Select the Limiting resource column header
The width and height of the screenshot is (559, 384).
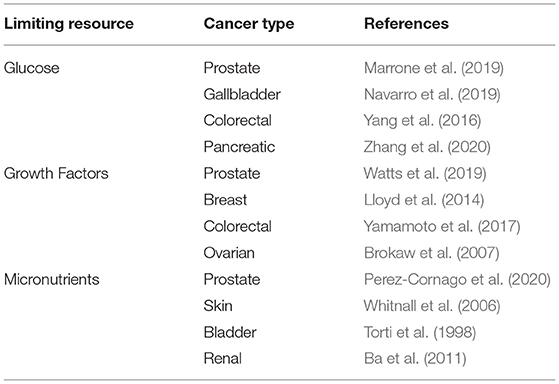[69, 24]
